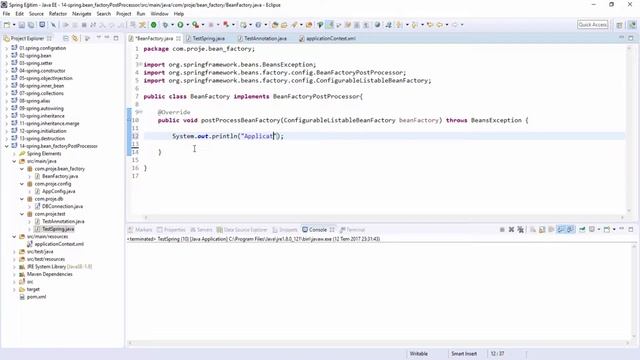The height and width of the screenshot is (360, 640).
Task: Switch to the TestSpring.java editor tab
Action: point(208,38)
